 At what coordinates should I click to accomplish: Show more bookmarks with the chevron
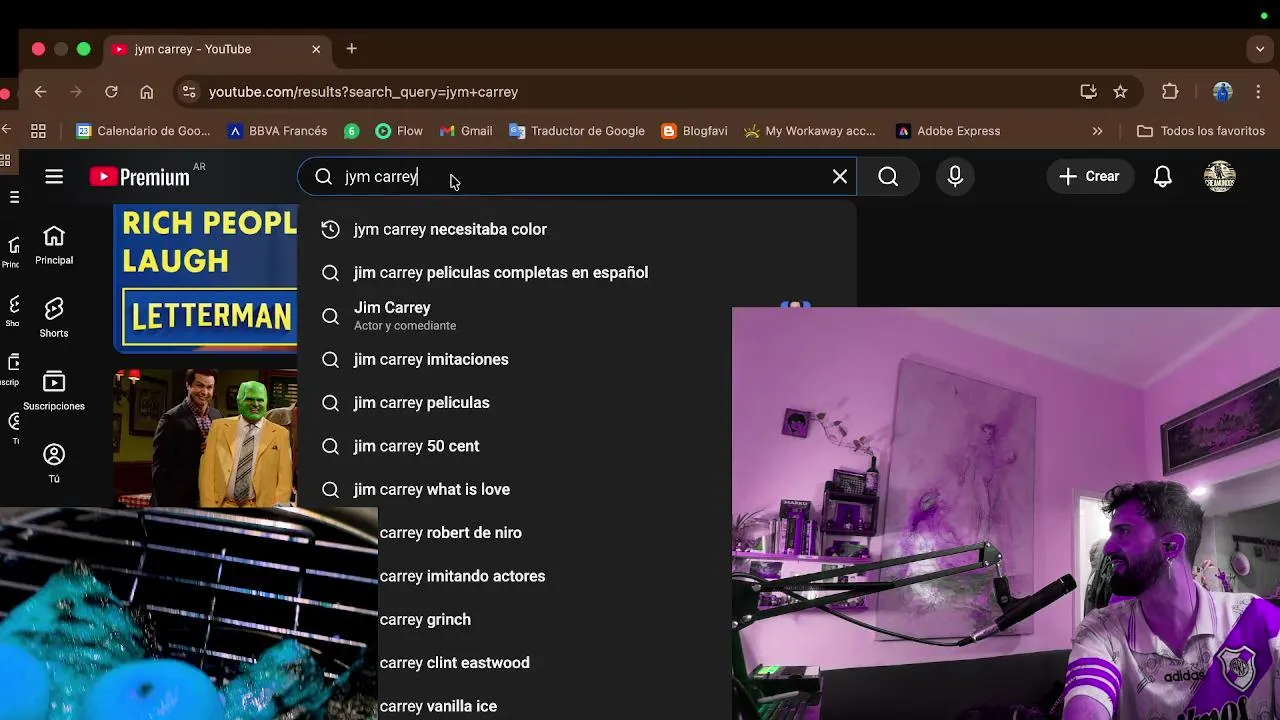(x=1097, y=131)
